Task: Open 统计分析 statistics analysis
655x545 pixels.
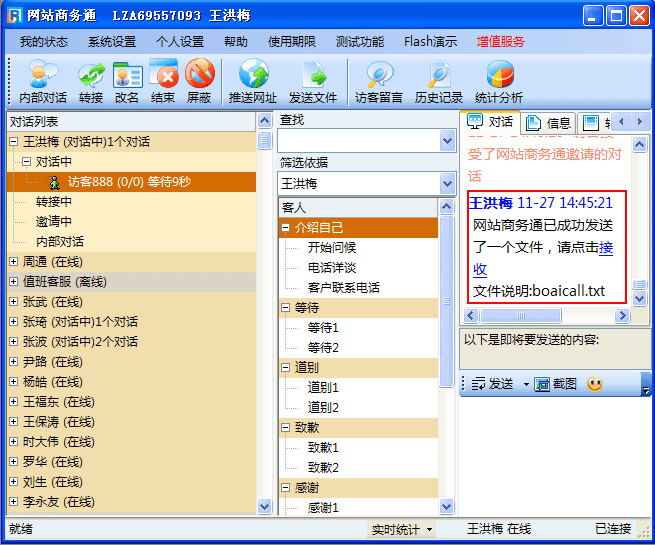Action: tap(499, 81)
